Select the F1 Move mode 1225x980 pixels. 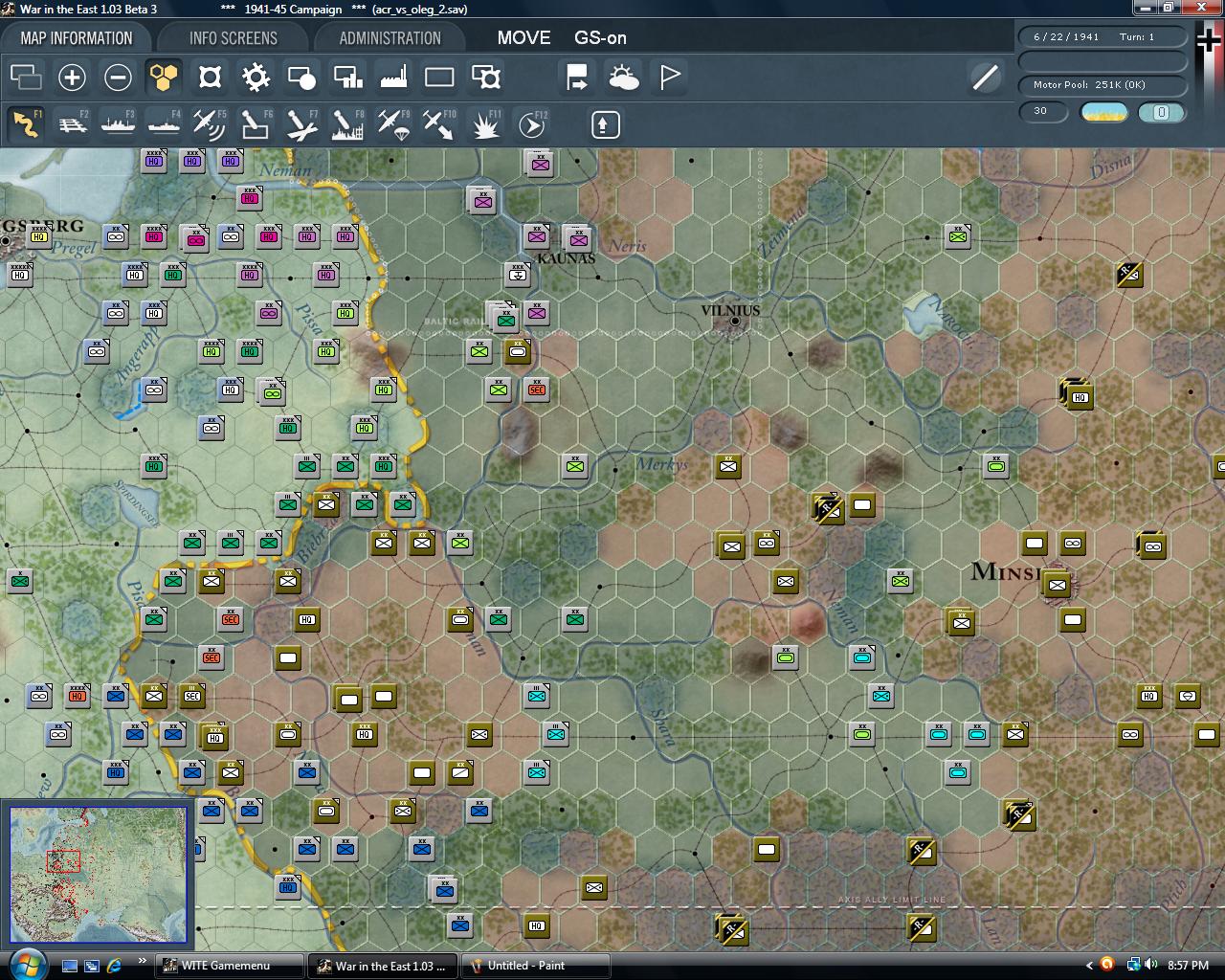tap(26, 124)
